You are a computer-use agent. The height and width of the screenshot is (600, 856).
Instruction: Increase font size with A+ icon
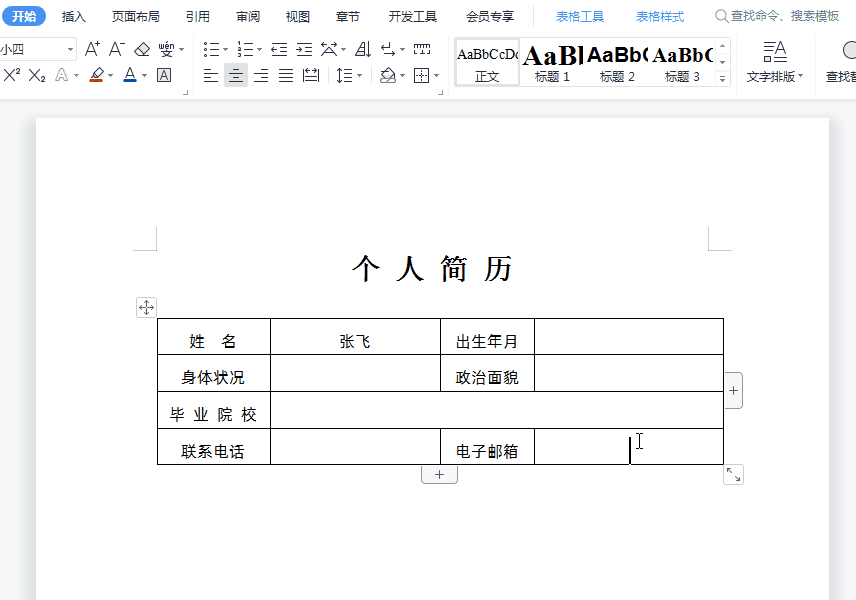point(92,49)
